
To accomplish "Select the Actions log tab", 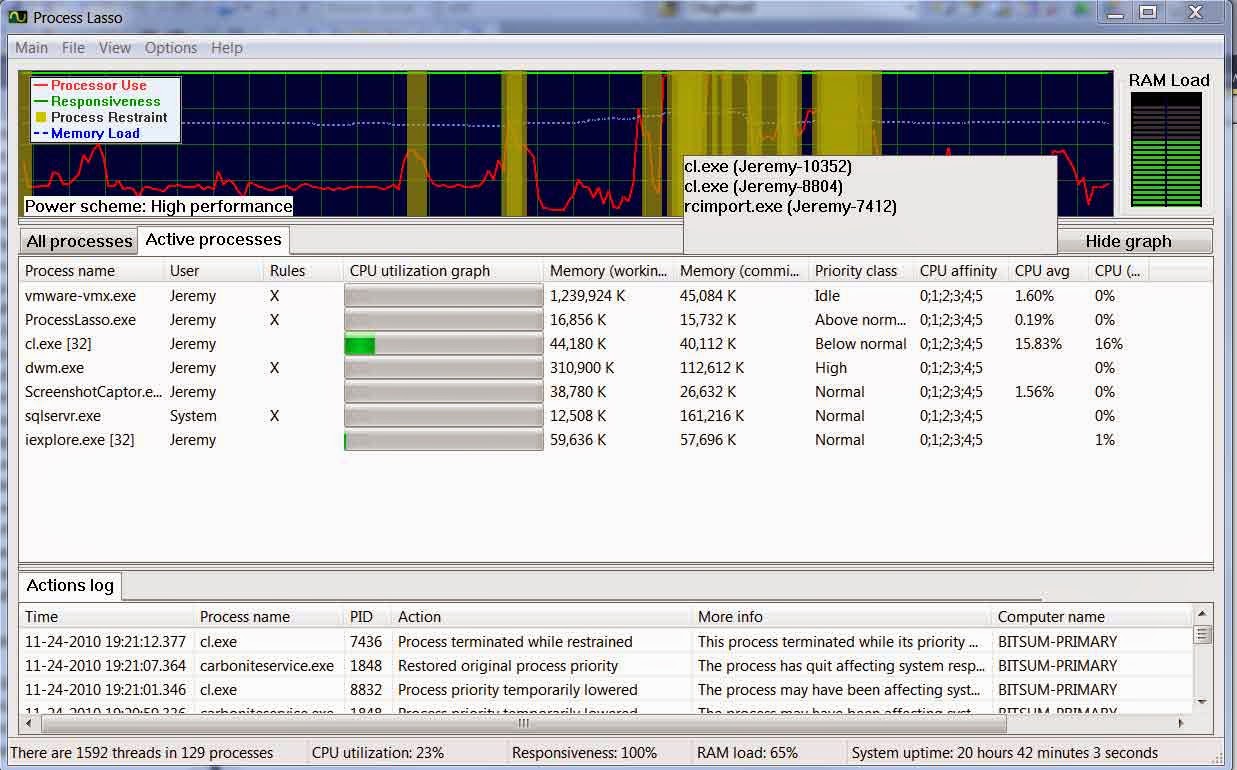I will [70, 586].
